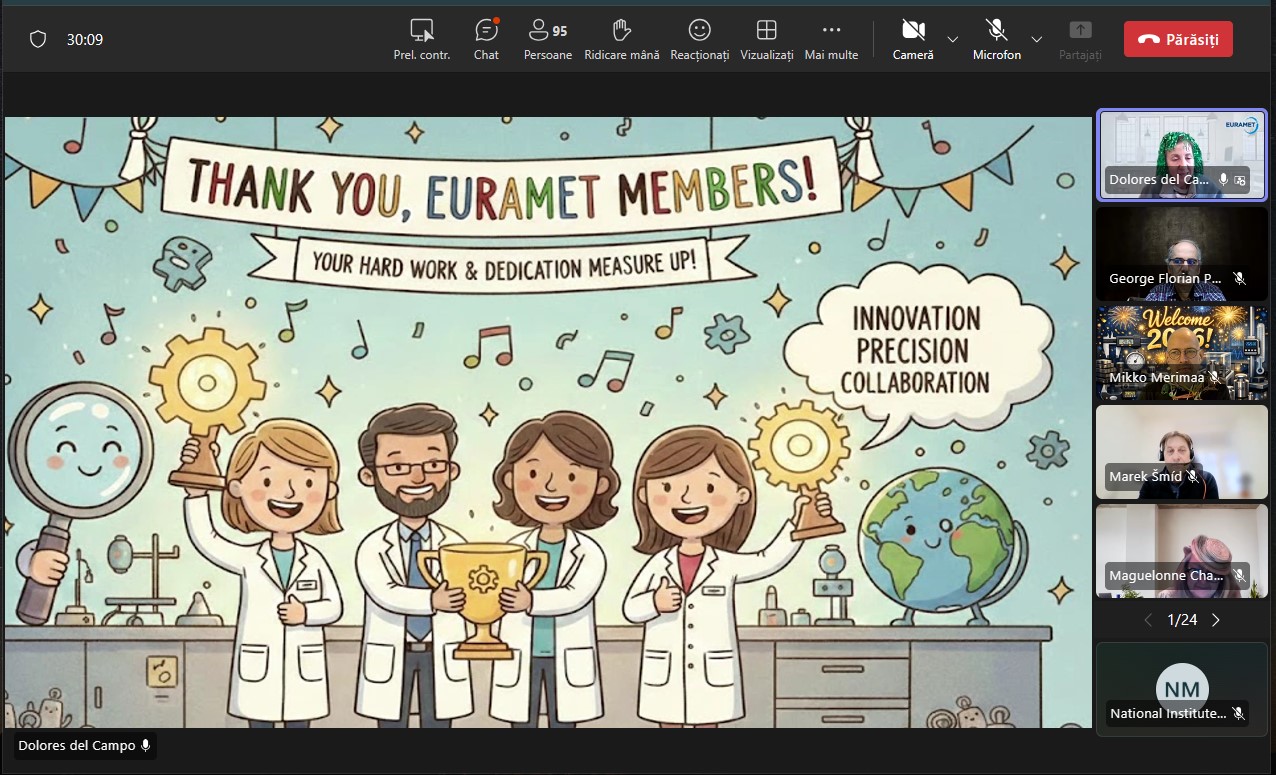
Task: Click the Partajați share button
Action: tap(1080, 39)
